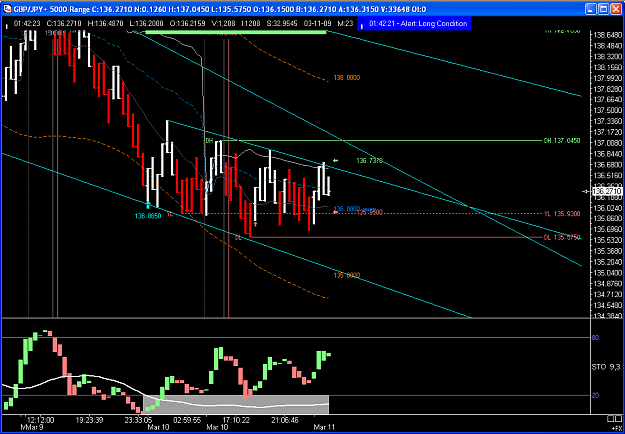Click the 19:23:39 time axis label
The image size is (625, 434).
89,420
